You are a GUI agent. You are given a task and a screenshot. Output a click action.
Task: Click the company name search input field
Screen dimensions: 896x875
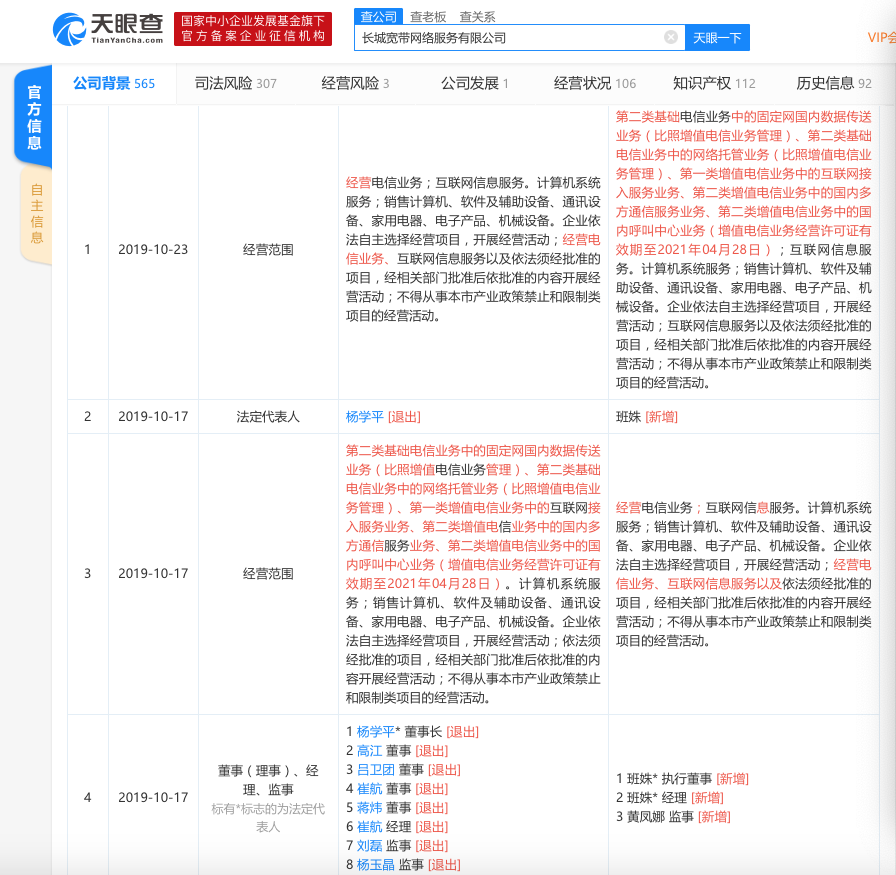pos(510,38)
